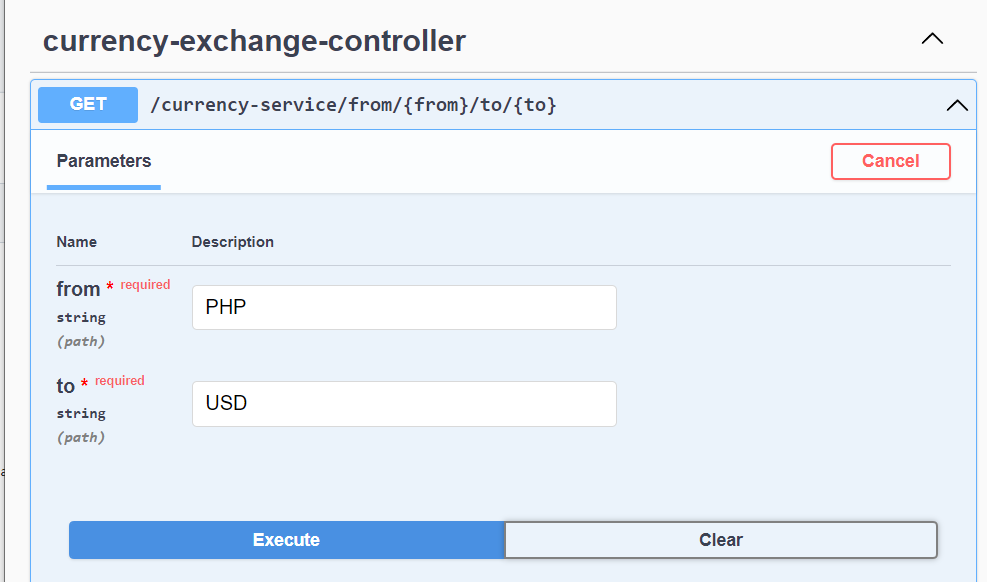Viewport: 987px width, 582px height.
Task: Switch to the Parameters tab
Action: [103, 161]
